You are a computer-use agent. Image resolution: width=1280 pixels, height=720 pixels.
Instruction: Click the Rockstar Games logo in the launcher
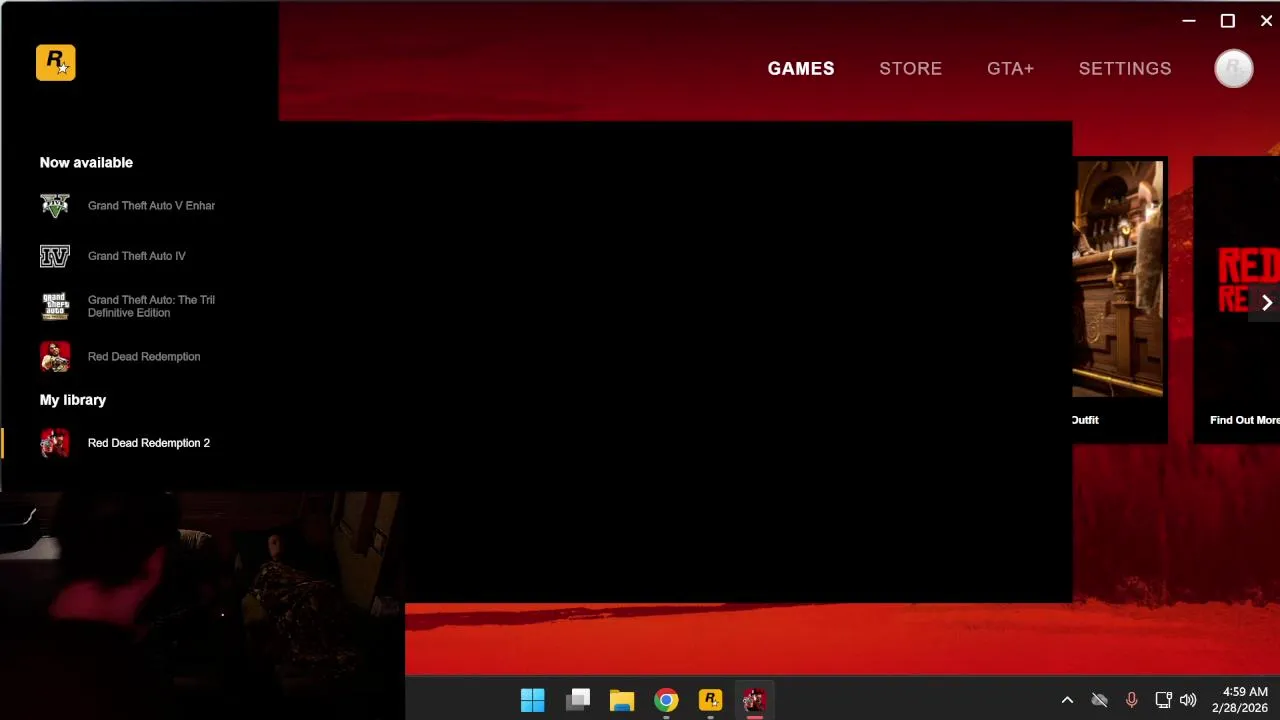coord(56,63)
